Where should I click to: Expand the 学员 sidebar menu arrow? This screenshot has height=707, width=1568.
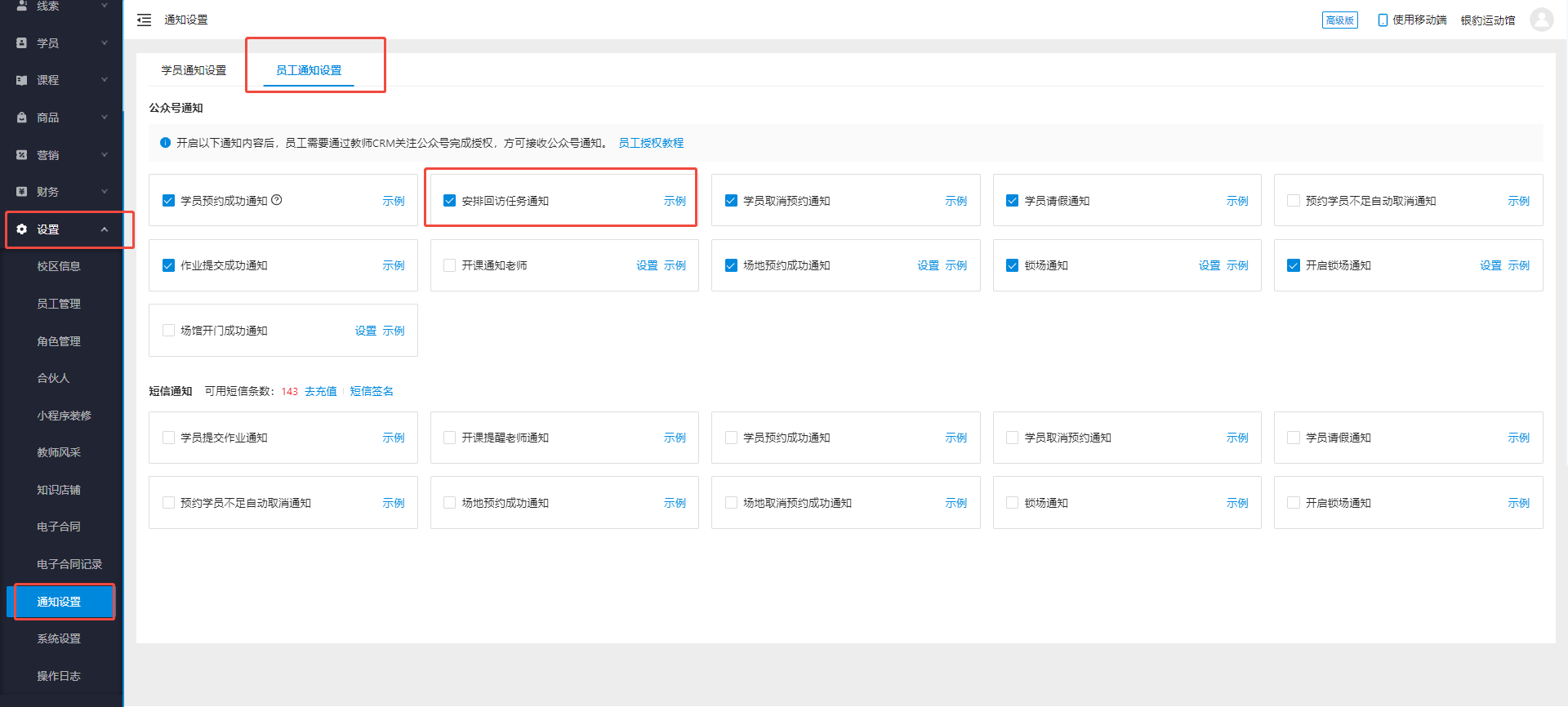[x=105, y=42]
